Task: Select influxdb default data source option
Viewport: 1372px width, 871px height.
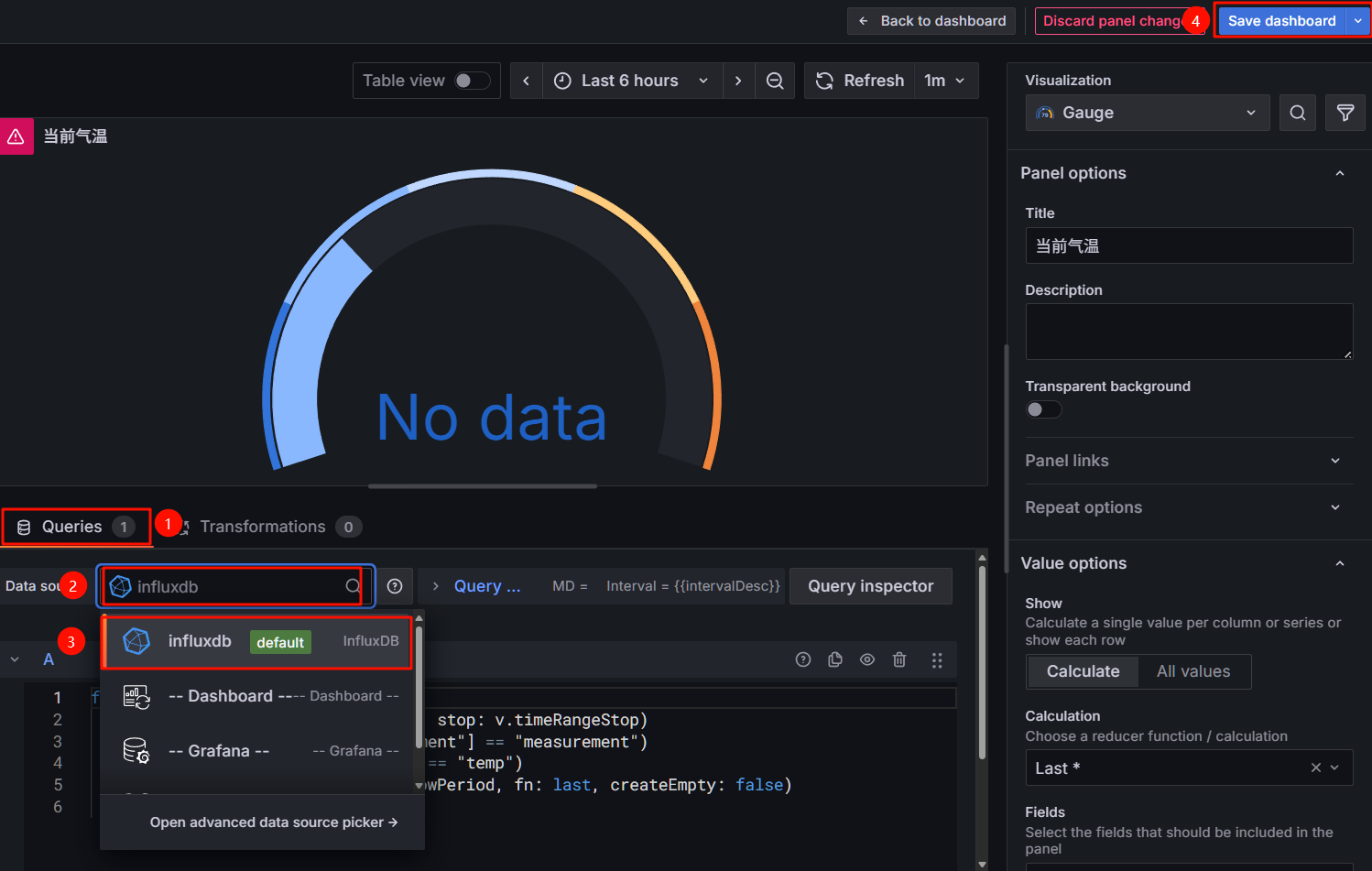Action: pos(257,642)
